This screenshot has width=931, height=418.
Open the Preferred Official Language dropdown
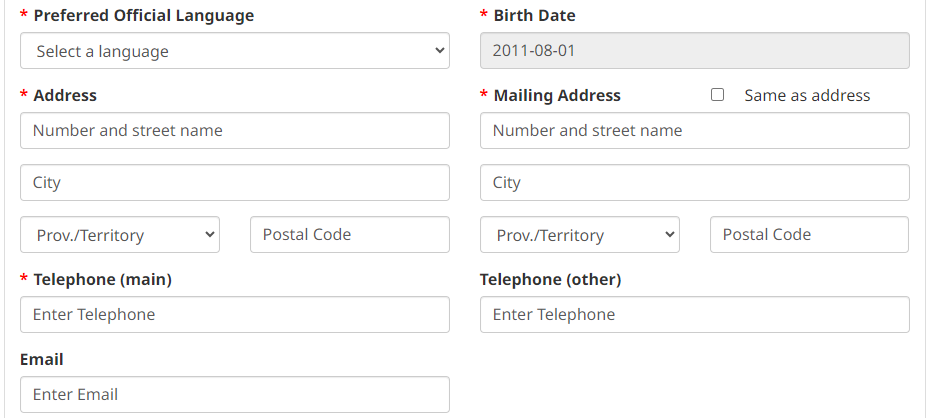point(234,51)
